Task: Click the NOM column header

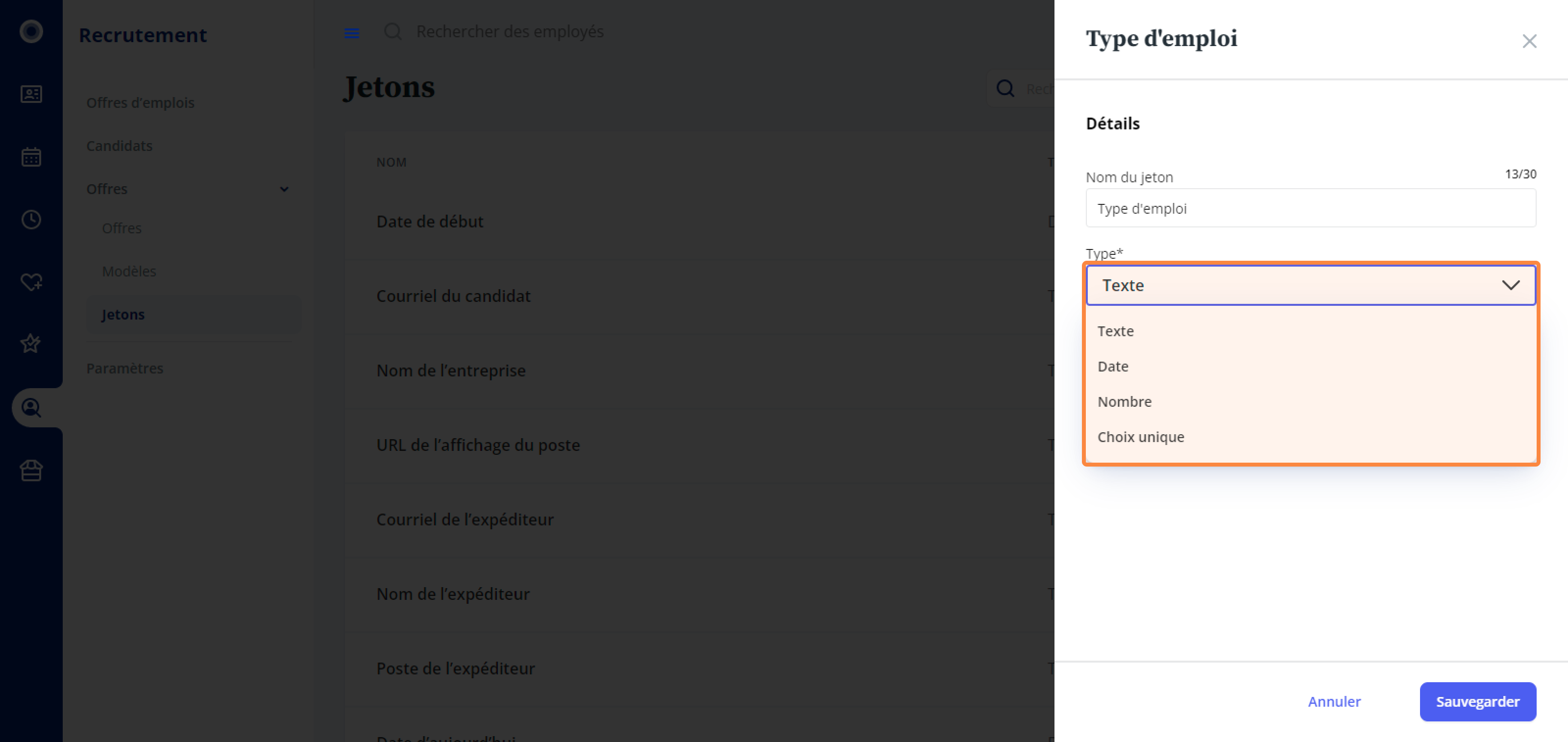Action: [392, 162]
